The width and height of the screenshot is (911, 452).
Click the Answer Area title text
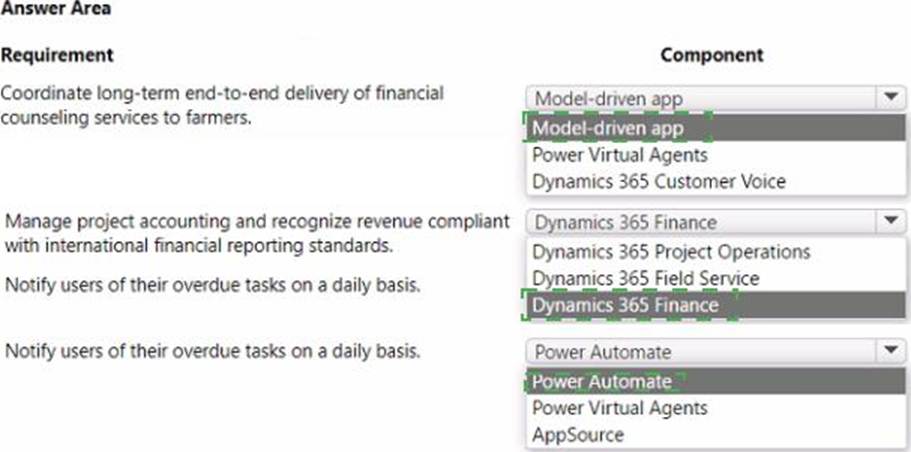[55, 8]
